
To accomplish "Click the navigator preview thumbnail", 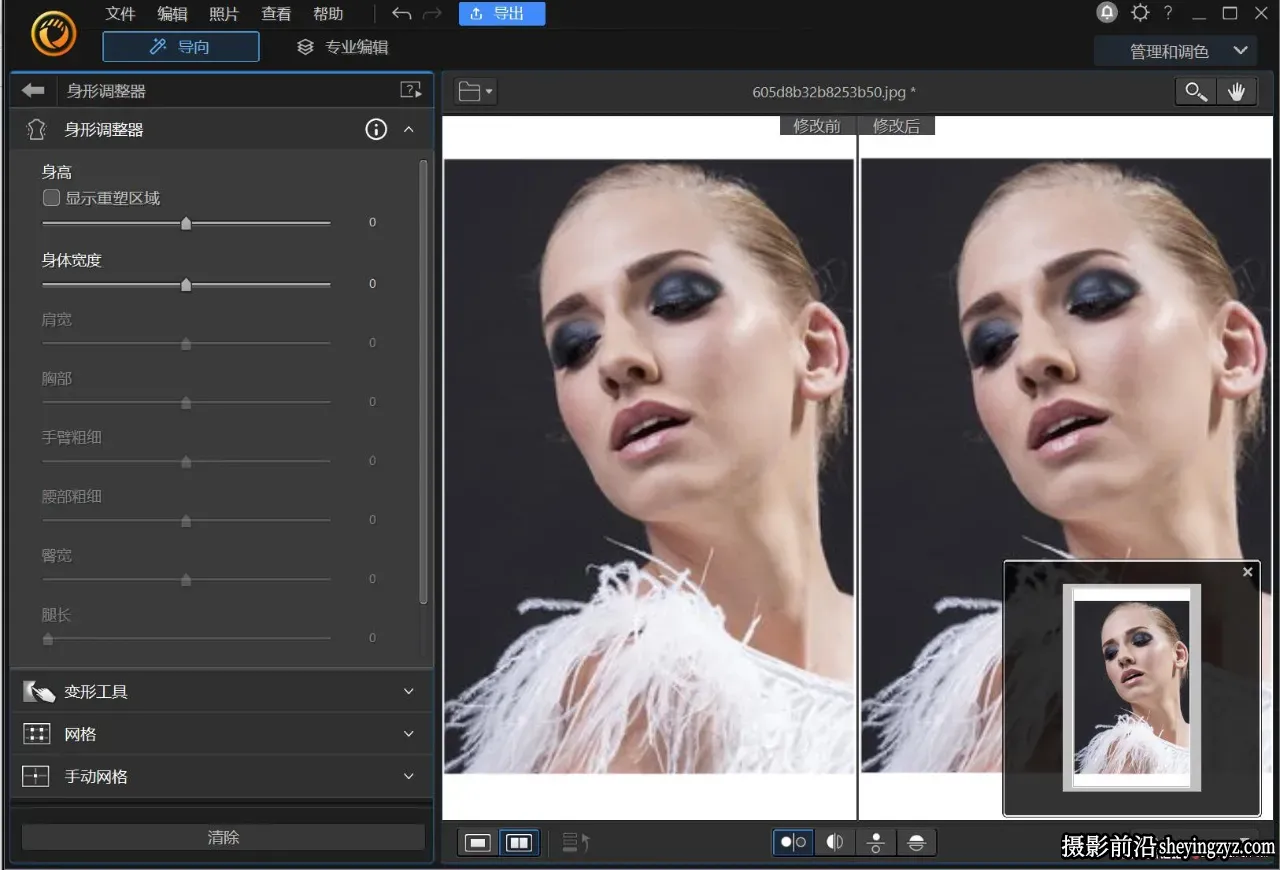I will coord(1131,686).
